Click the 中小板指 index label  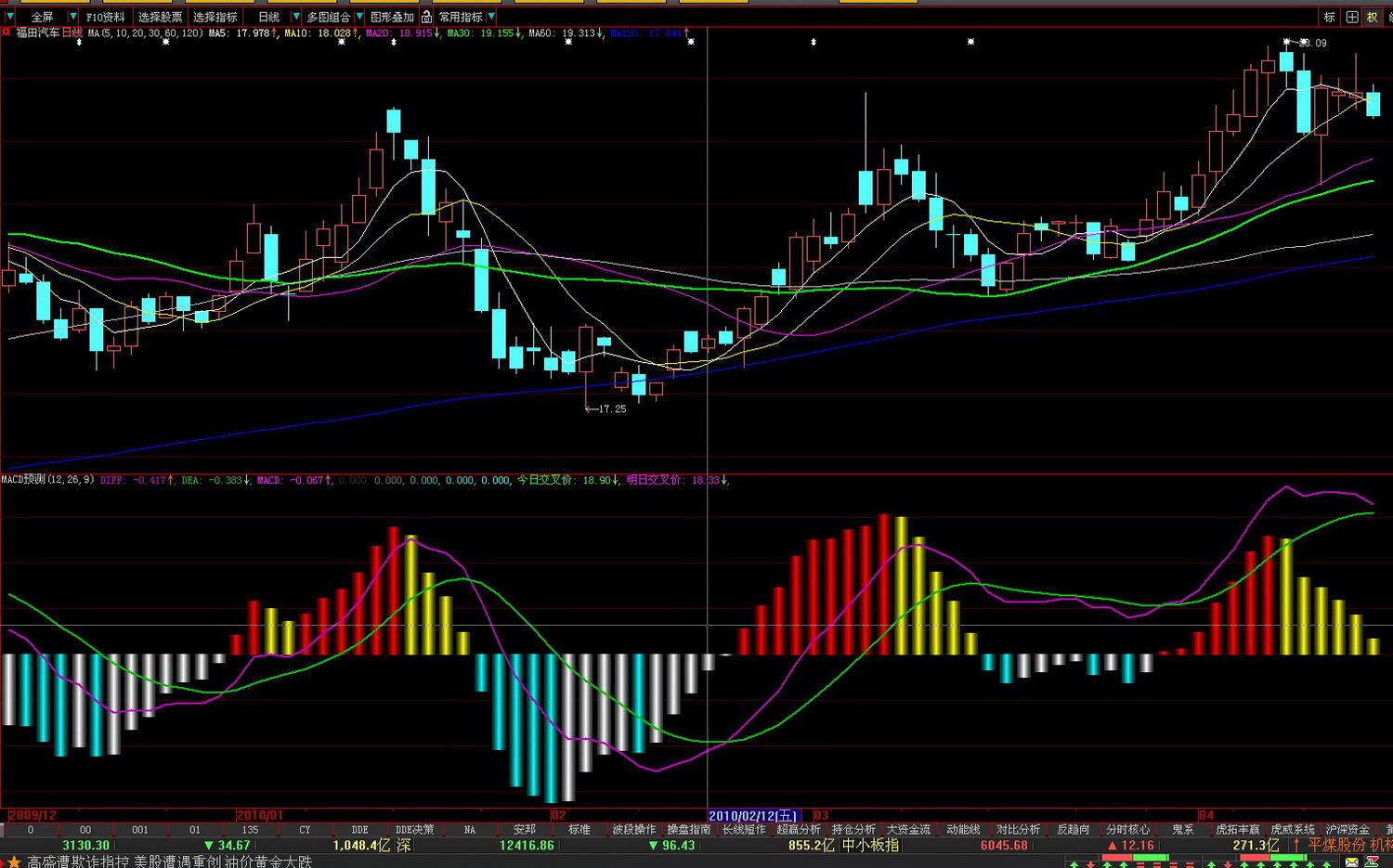click(870, 846)
